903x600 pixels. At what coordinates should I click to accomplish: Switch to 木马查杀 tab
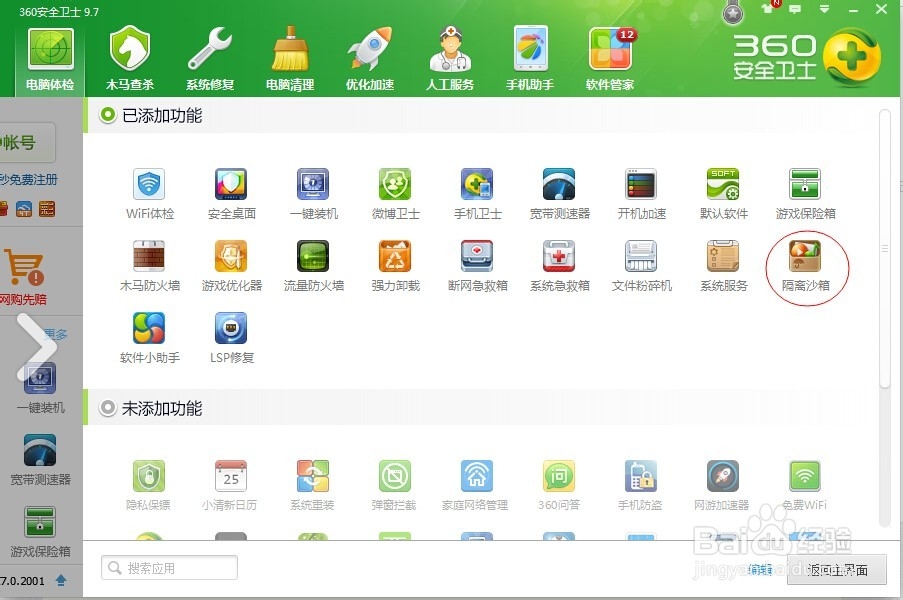130,59
